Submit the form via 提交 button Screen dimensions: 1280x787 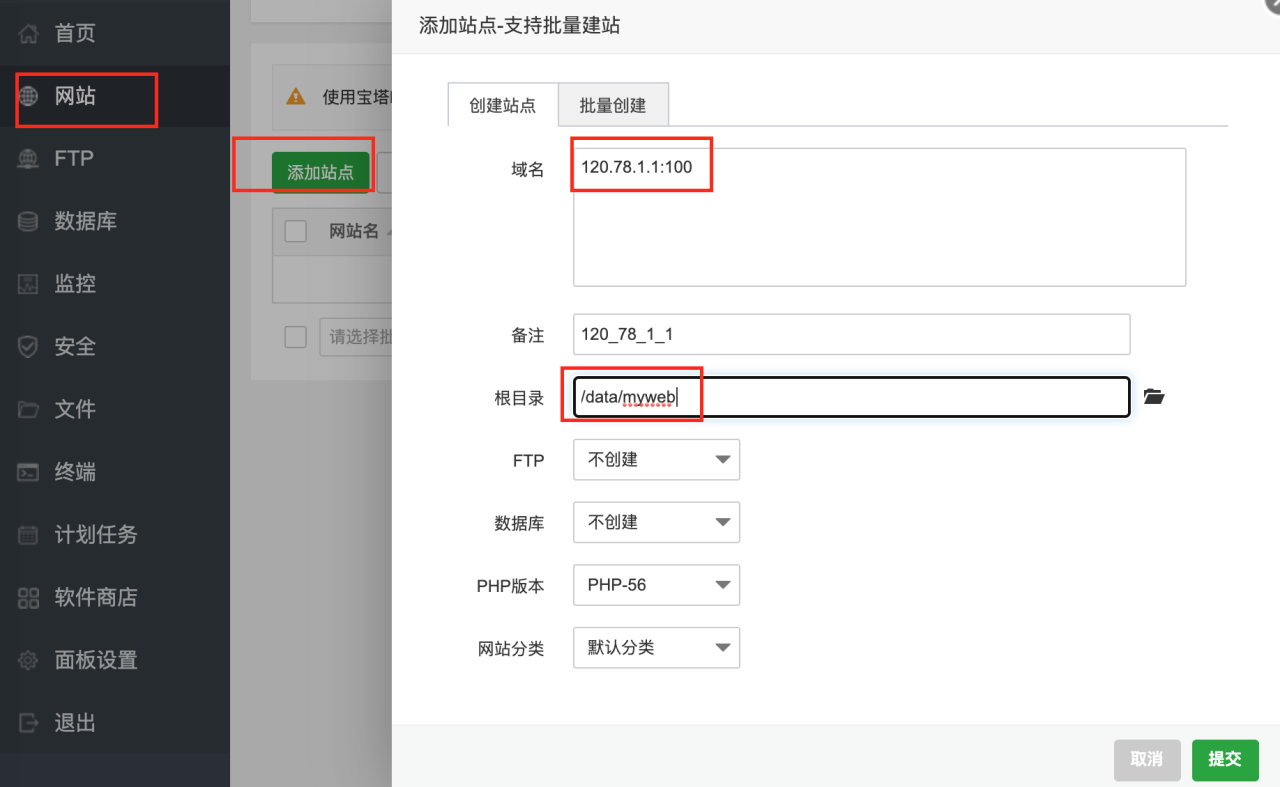1225,760
